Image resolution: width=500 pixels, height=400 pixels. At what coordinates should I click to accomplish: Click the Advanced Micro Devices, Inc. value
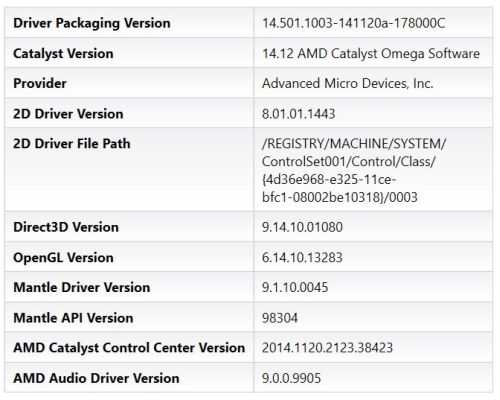(347, 83)
